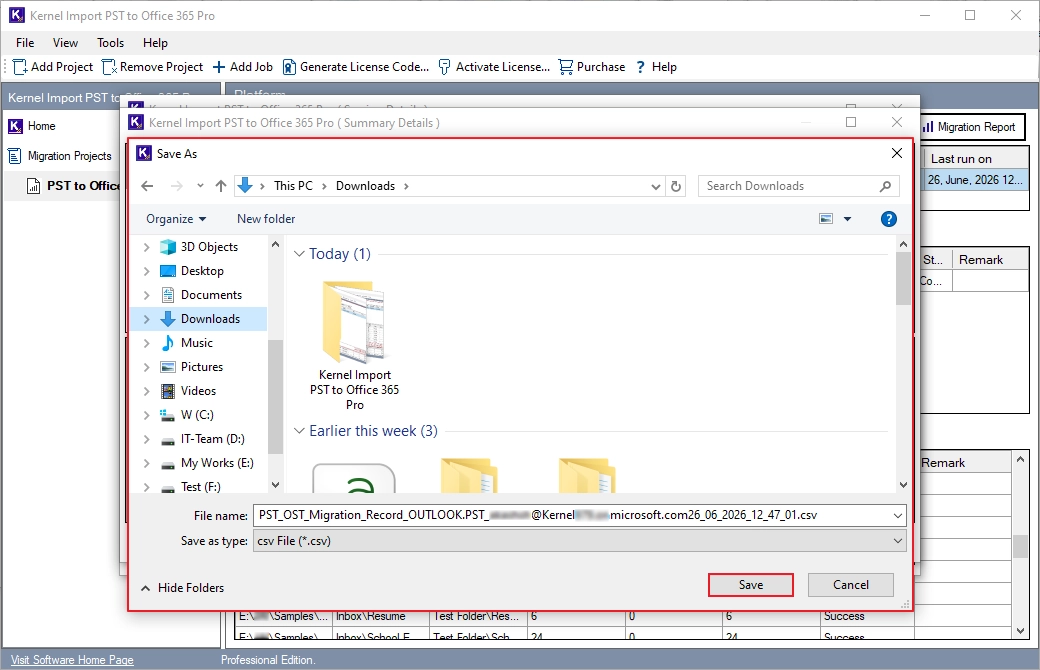
Task: Collapse Today (1) group
Action: pos(299,254)
